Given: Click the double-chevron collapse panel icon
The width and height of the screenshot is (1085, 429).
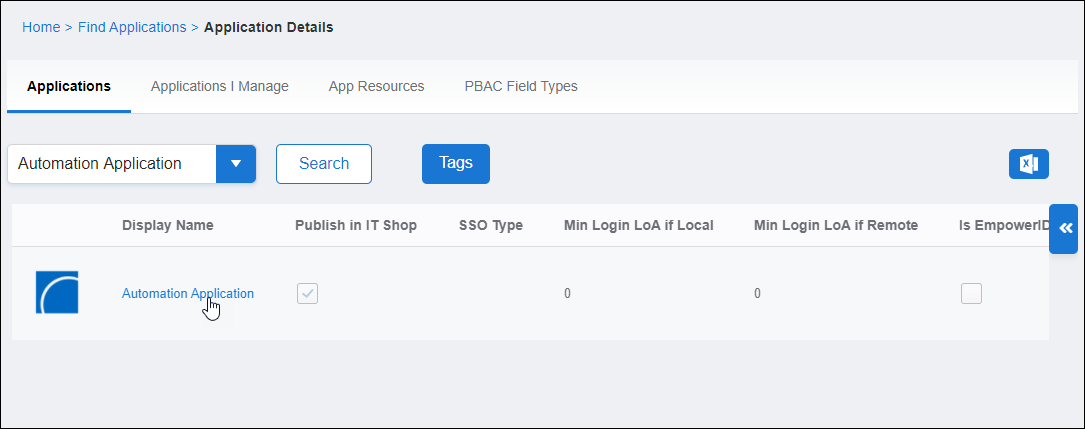Looking at the screenshot, I should tap(1064, 229).
